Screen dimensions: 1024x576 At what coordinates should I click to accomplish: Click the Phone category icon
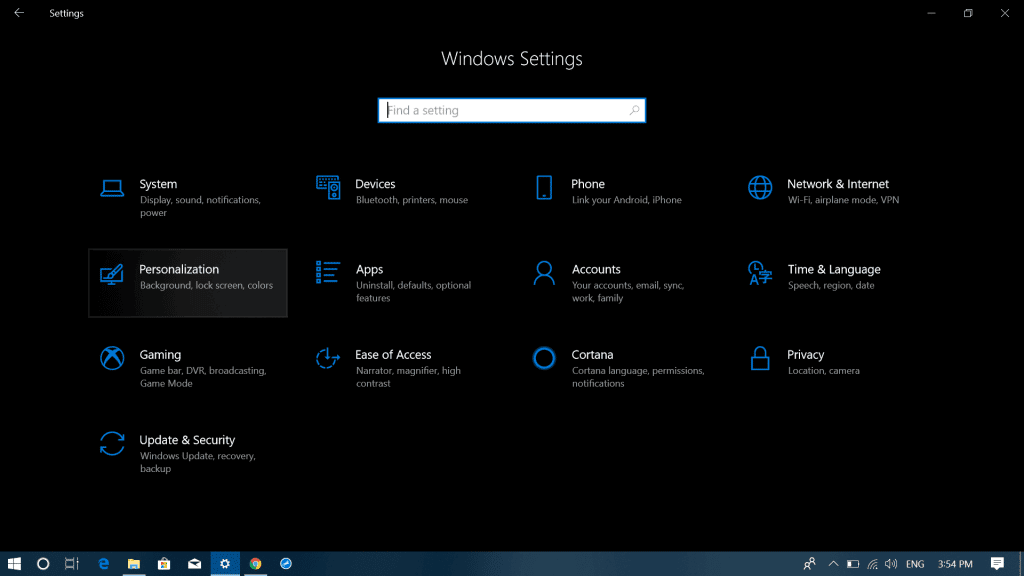[x=544, y=187]
